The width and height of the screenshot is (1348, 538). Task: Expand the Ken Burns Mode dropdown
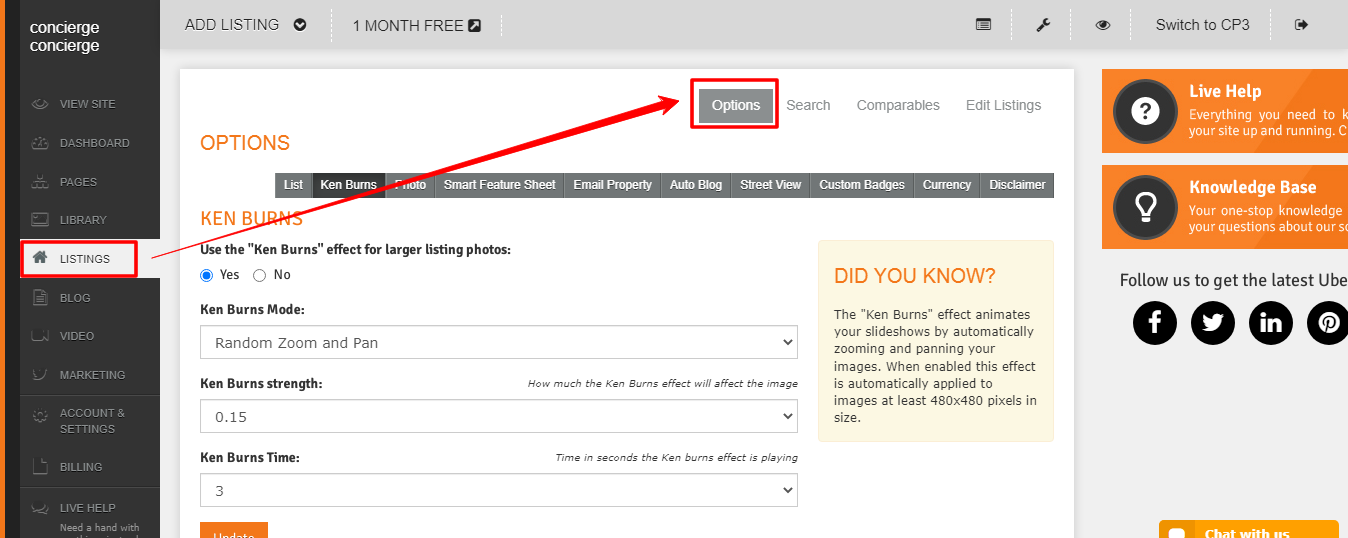498,342
